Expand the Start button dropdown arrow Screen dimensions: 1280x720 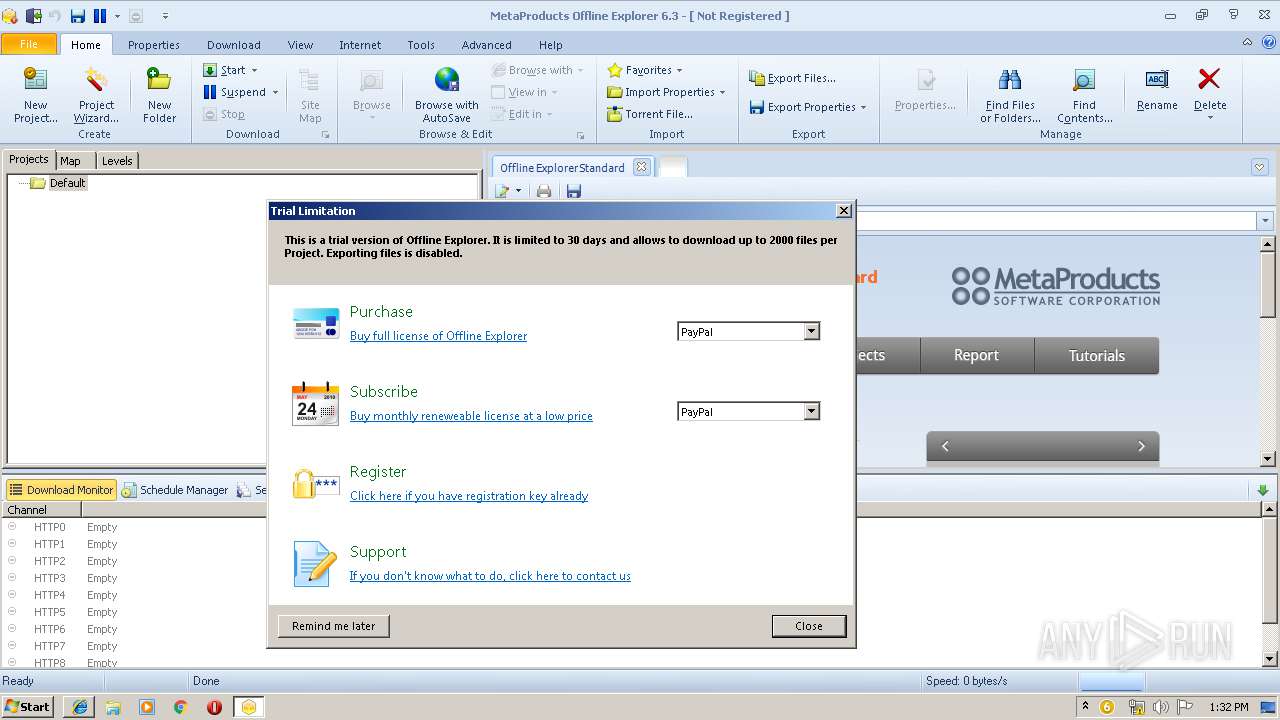254,70
